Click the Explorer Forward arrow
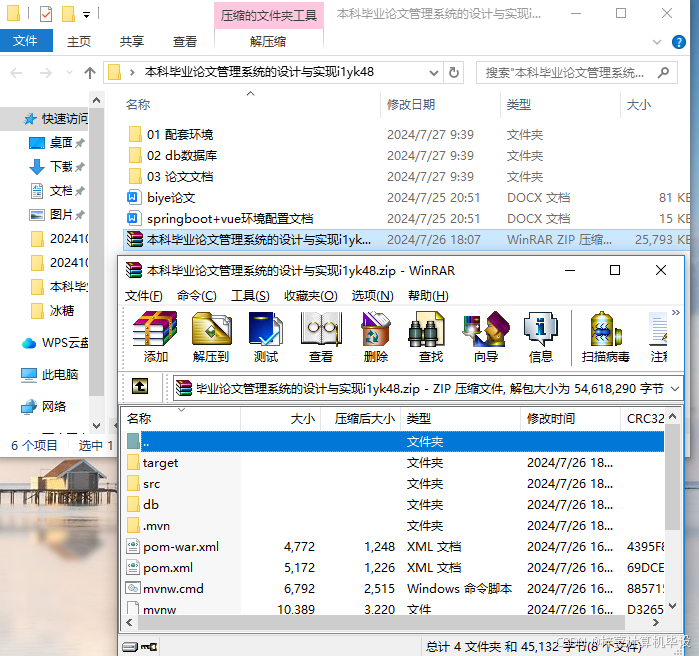Image resolution: width=699 pixels, height=656 pixels. (x=45, y=73)
